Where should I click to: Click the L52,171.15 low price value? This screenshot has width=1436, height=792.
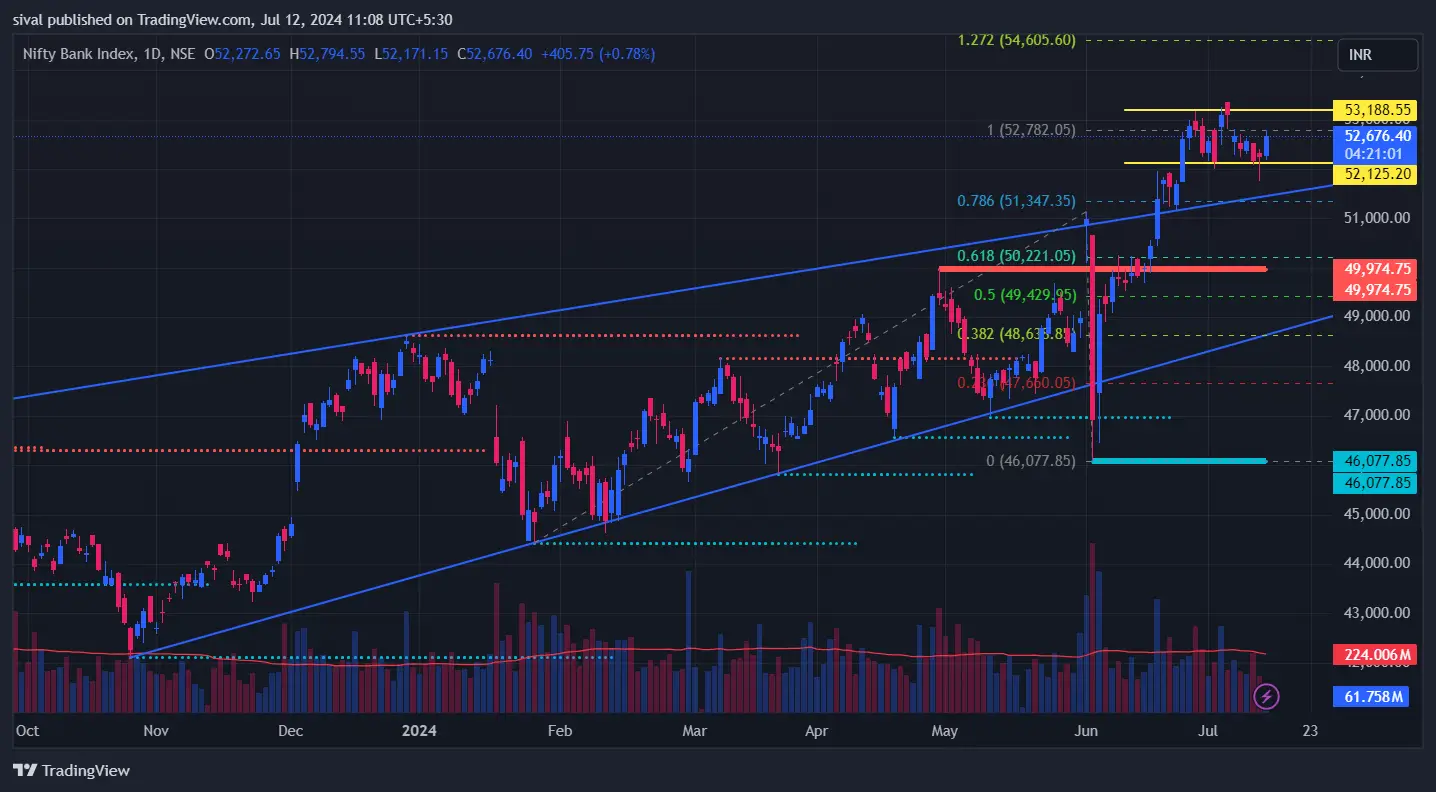click(412, 54)
